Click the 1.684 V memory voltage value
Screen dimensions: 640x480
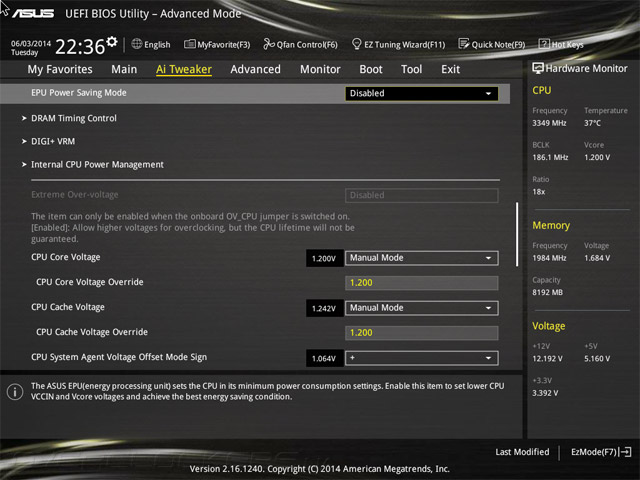click(597, 258)
